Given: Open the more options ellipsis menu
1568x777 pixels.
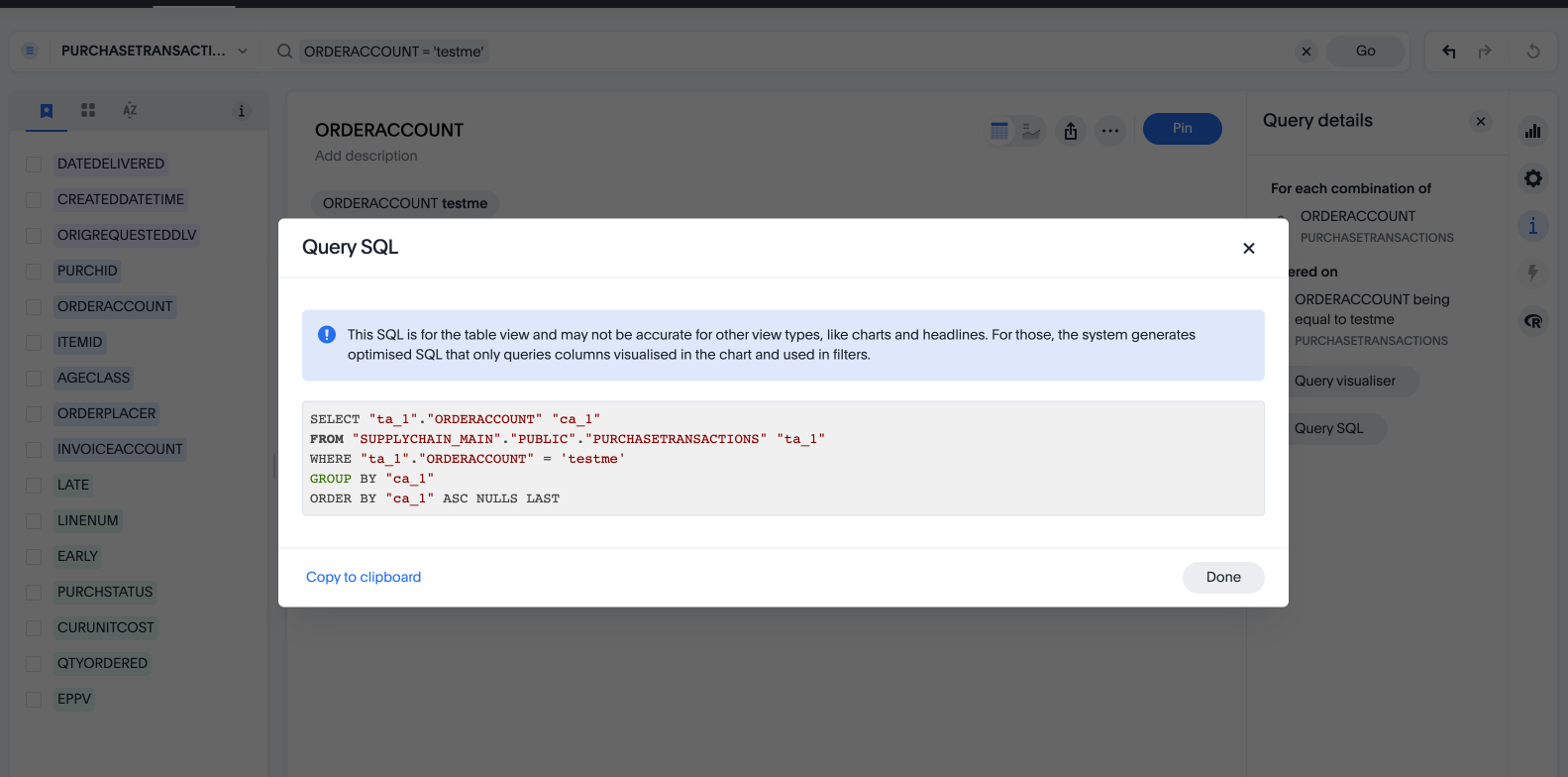Looking at the screenshot, I should [x=1110, y=131].
